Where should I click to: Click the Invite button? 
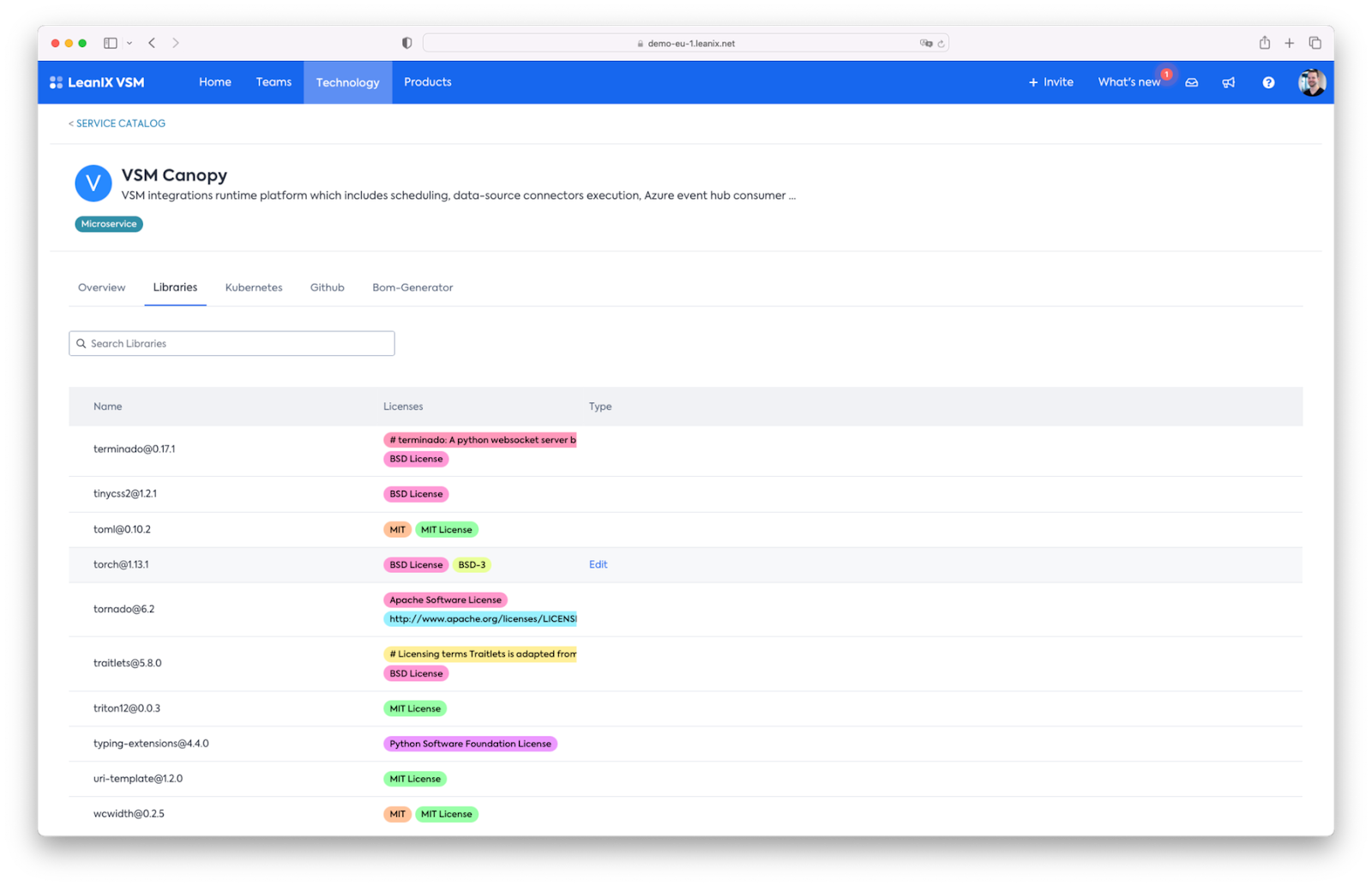click(1050, 82)
